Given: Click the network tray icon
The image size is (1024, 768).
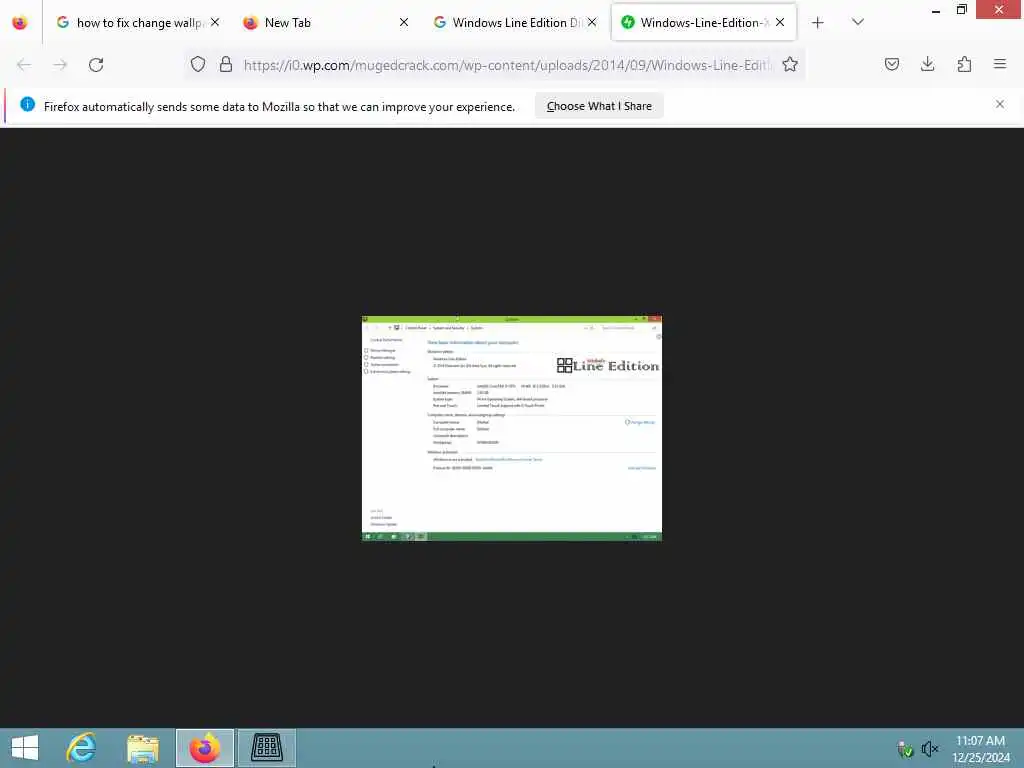Looking at the screenshot, I should click(905, 750).
